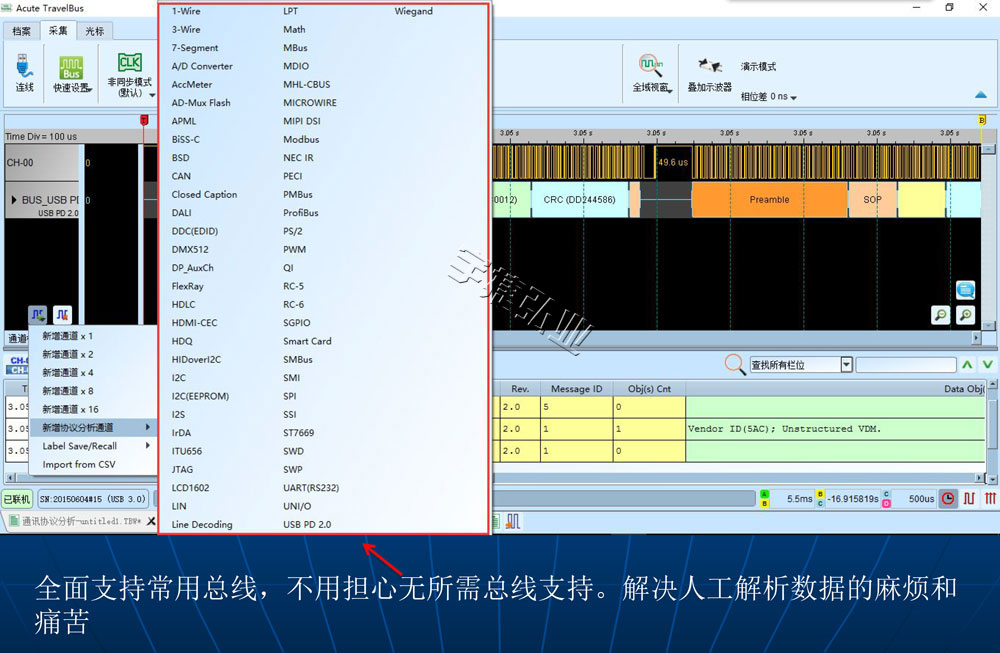Choose I2C protocol from list
Viewport: 1000px width, 653px height.
[179, 378]
